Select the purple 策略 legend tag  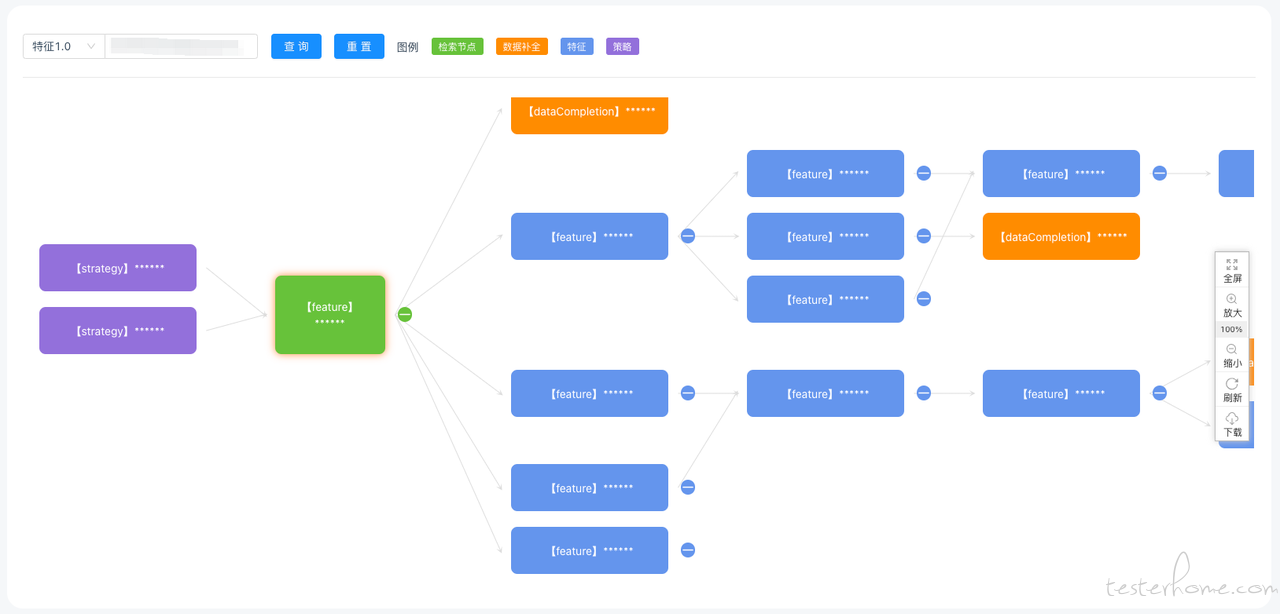pyautogui.click(x=622, y=47)
